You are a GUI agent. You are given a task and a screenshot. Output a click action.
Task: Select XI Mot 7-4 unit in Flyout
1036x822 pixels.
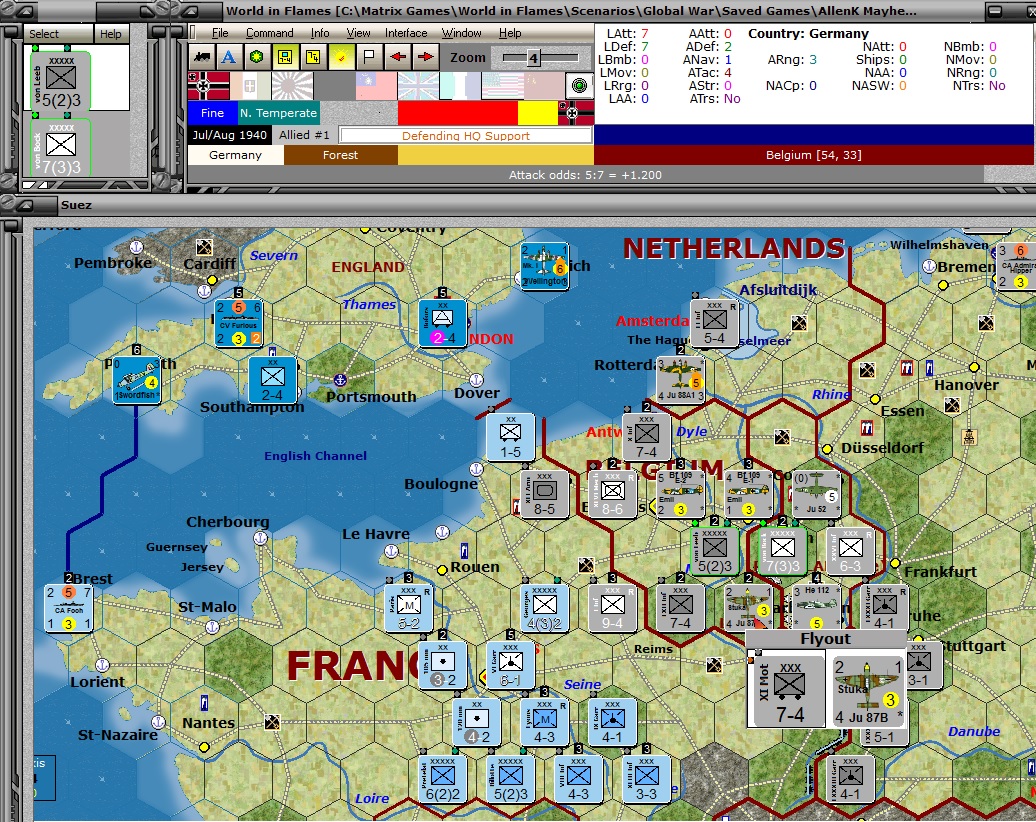(x=786, y=689)
